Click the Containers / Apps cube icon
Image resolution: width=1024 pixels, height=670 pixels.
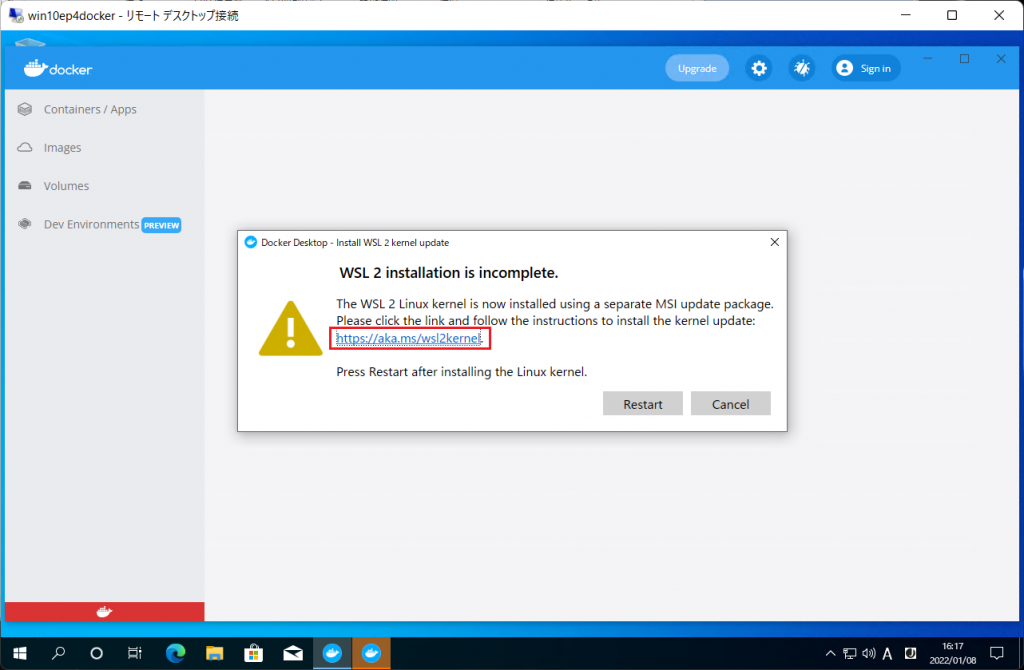25,109
